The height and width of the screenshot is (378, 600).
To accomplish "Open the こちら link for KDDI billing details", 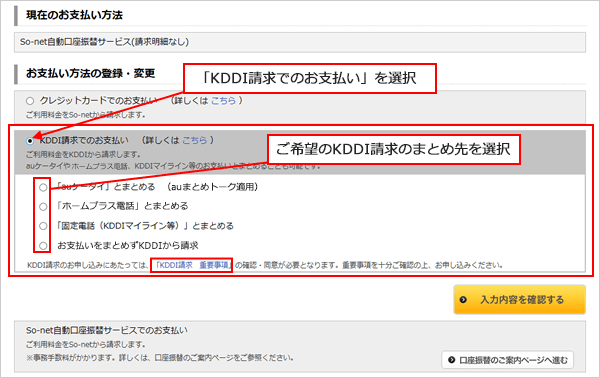I will (194, 140).
